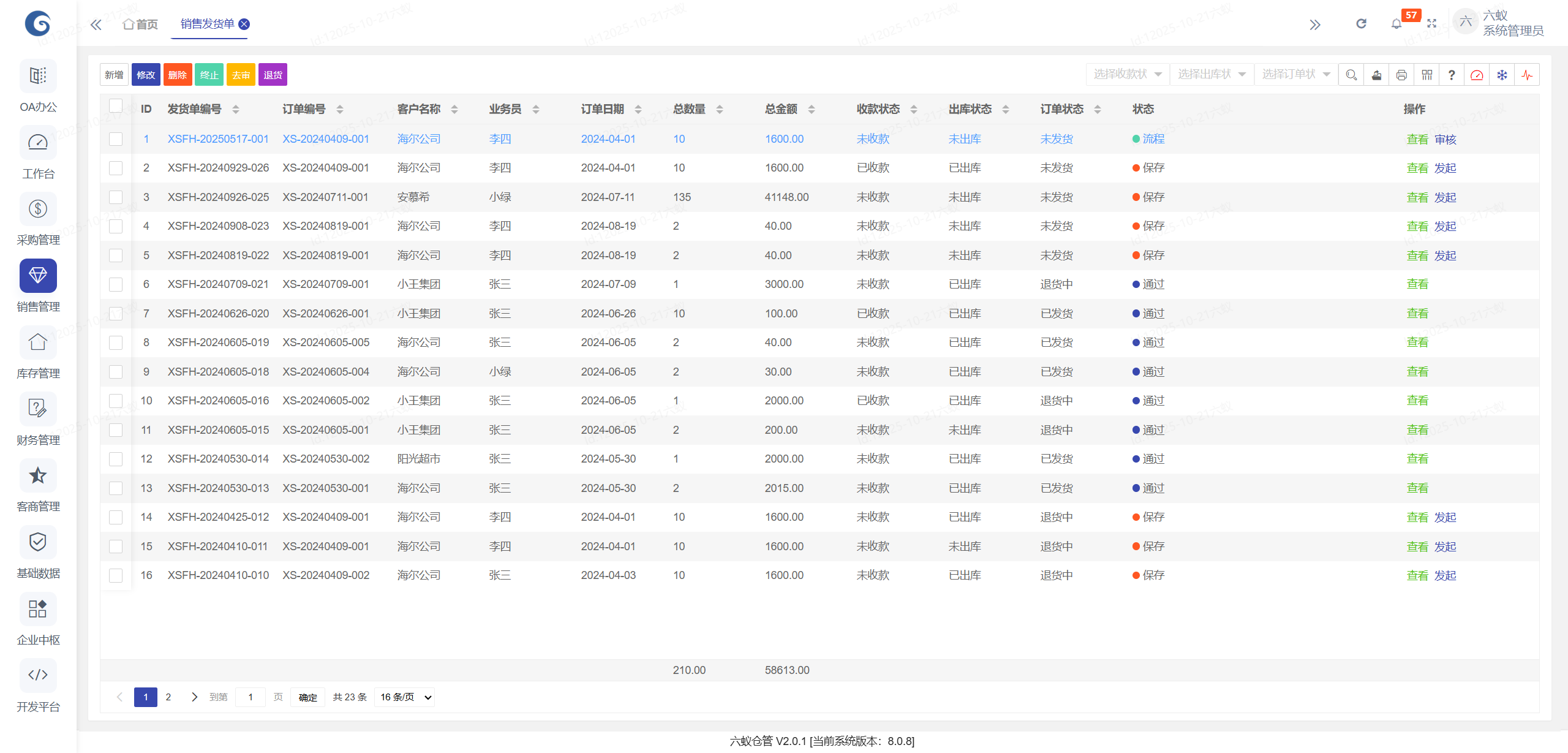The width and height of the screenshot is (1568, 753).
Task: Click the red pulse line icon
Action: 1527,75
